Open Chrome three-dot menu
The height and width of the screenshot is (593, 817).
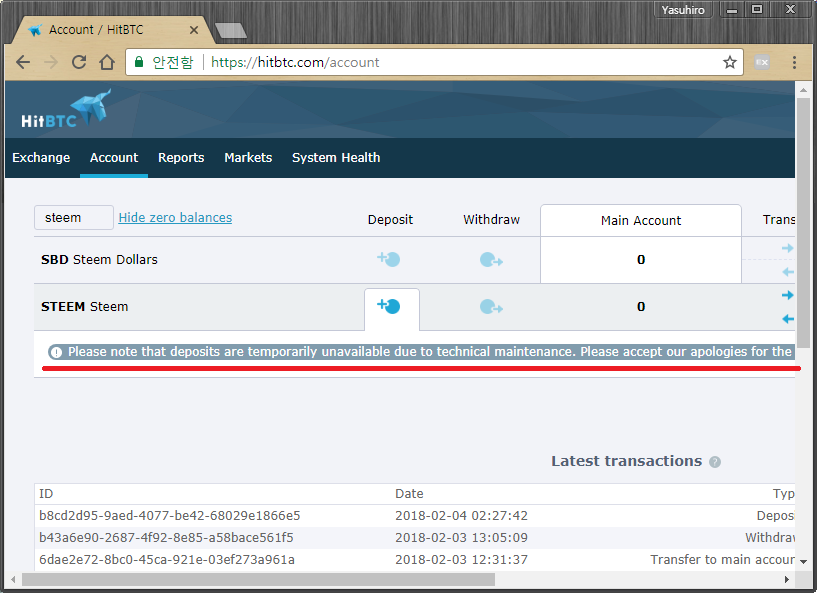coord(794,63)
